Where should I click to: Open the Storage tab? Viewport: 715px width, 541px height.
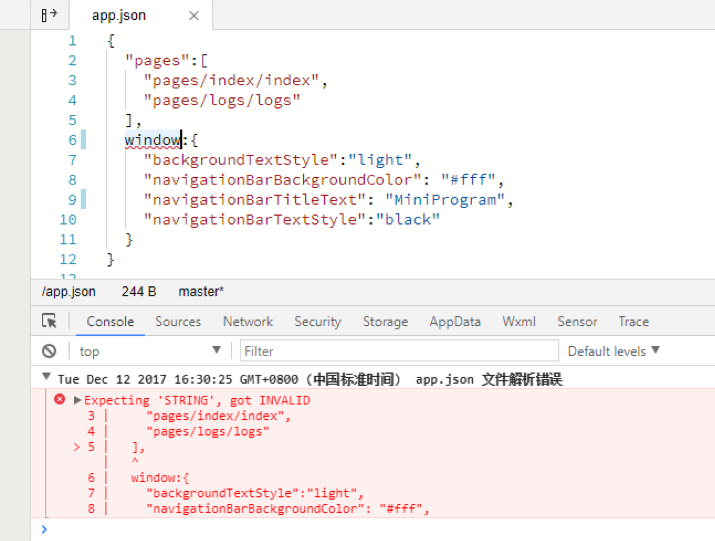(x=385, y=321)
